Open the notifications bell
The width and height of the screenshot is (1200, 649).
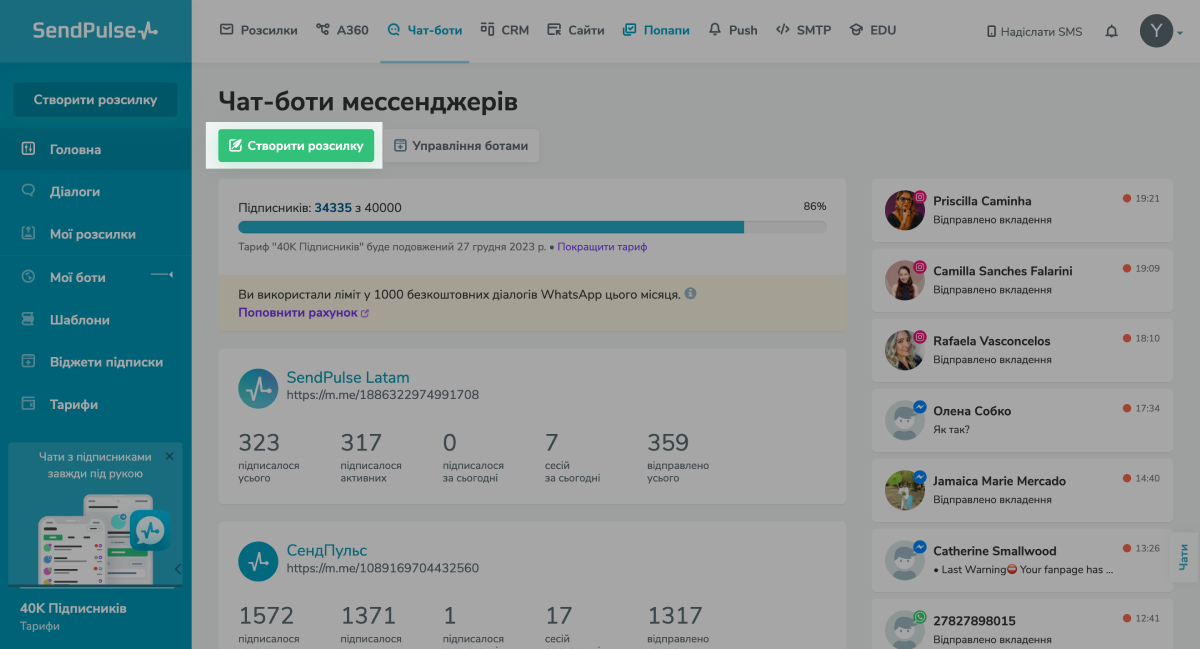[x=1111, y=31]
